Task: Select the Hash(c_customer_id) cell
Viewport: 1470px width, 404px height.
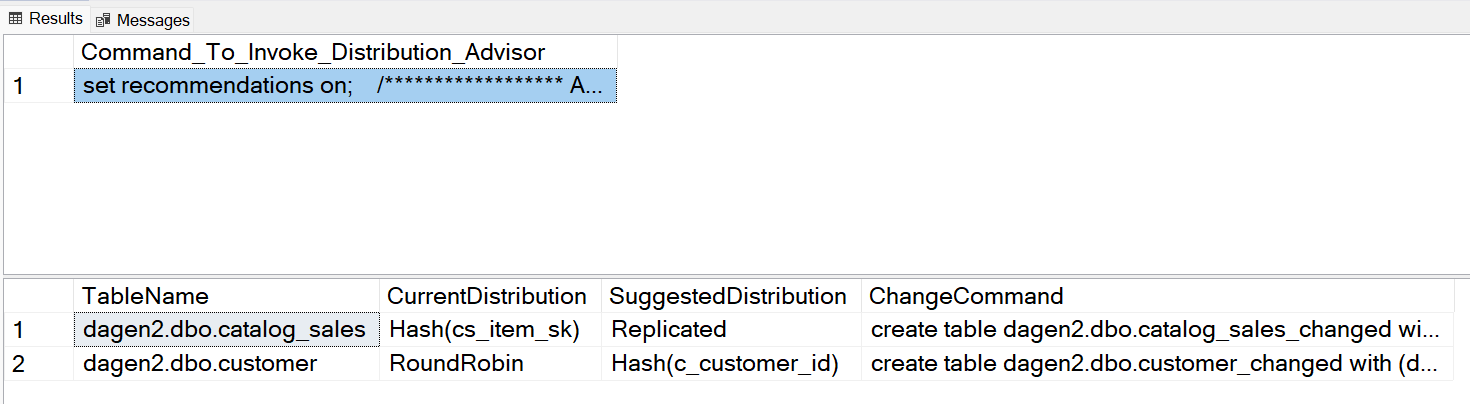Action: click(x=731, y=363)
